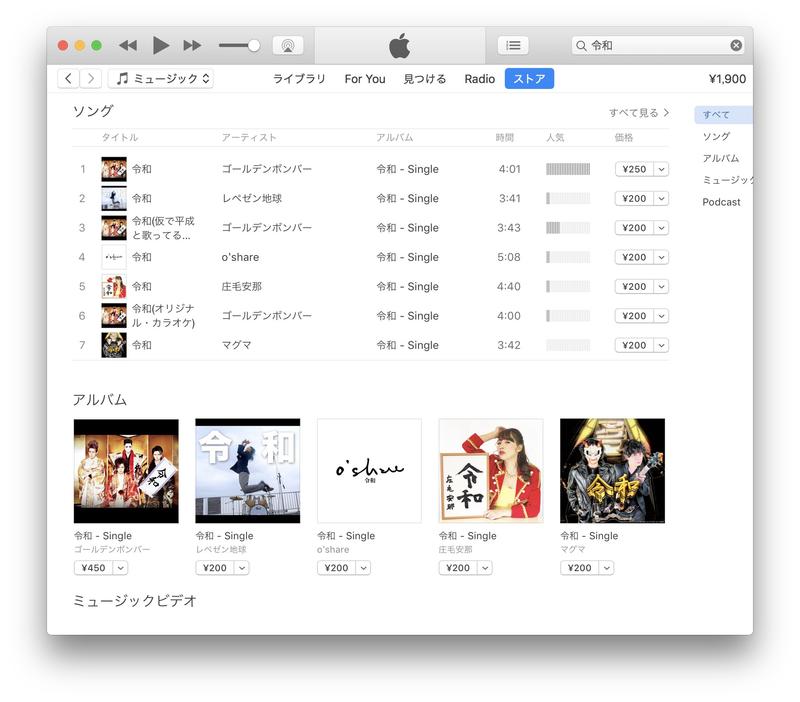This screenshot has width=800, height=702.
Task: Go back with the left chevron
Action: point(68,79)
